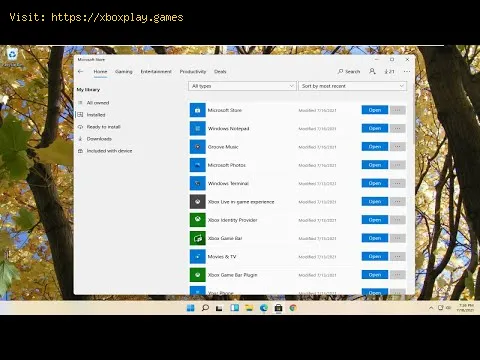Image resolution: width=480 pixels, height=360 pixels.
Task: Switch to the Entertainment tab
Action: pos(156,72)
